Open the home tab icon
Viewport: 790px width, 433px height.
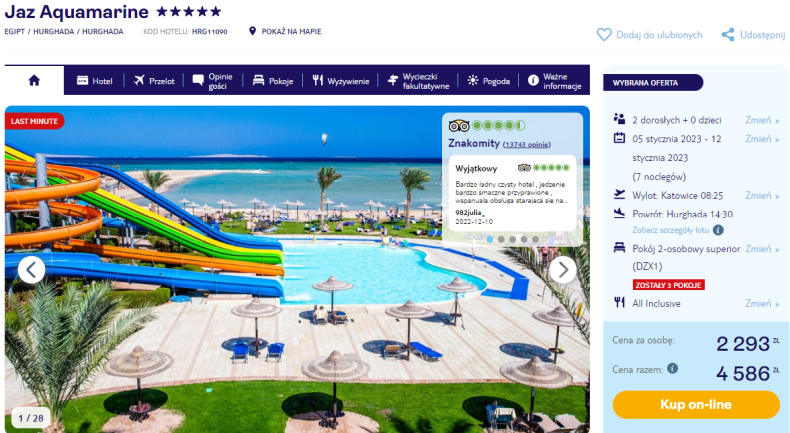[x=34, y=81]
